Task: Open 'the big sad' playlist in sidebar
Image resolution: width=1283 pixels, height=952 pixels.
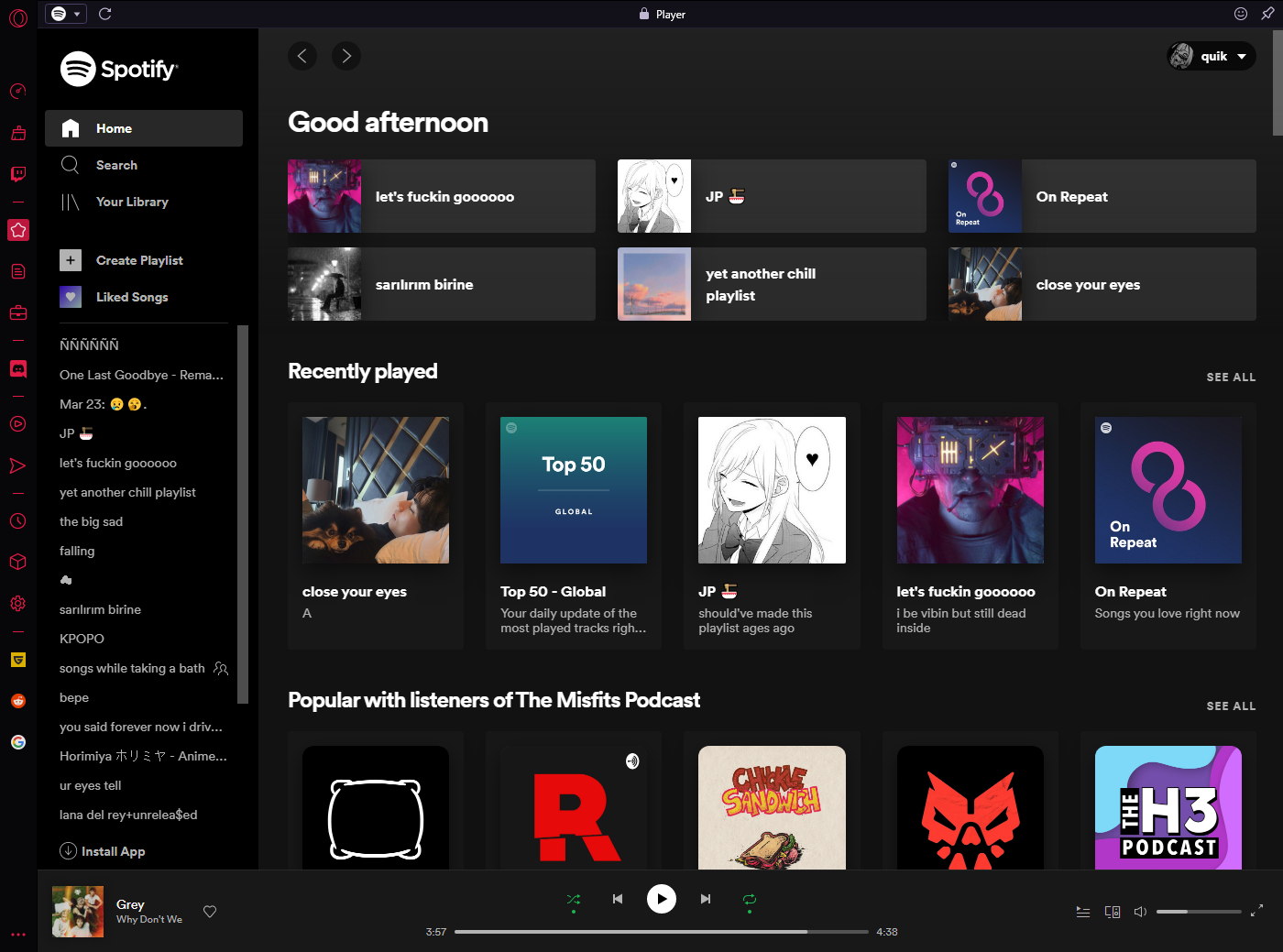Action: click(91, 521)
